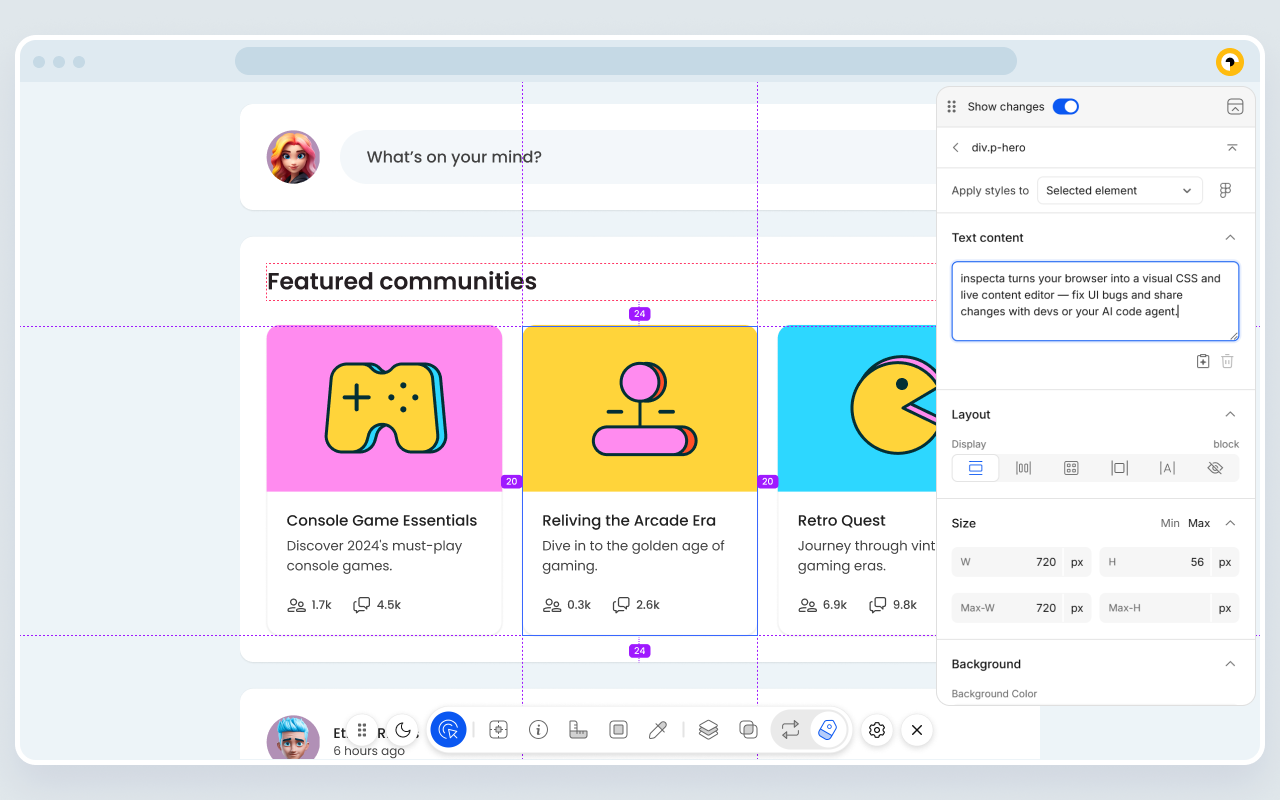This screenshot has width=1280, height=800.
Task: Collapse the Layout section chevron
Action: point(1230,414)
